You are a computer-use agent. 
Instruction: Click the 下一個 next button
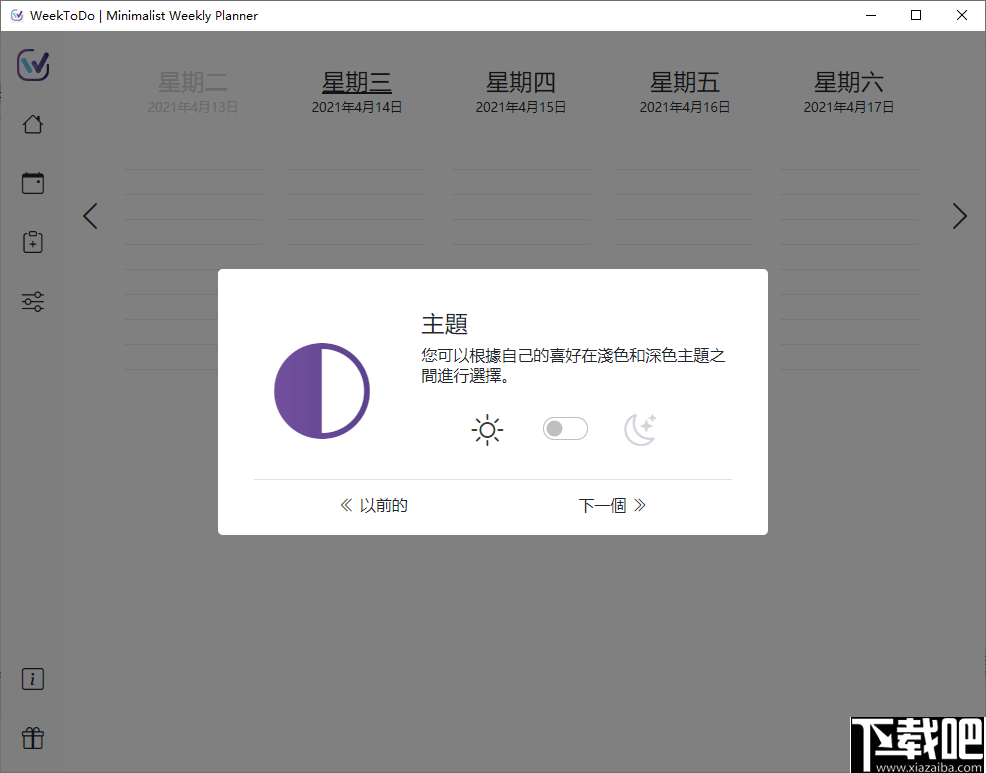pyautogui.click(x=612, y=506)
